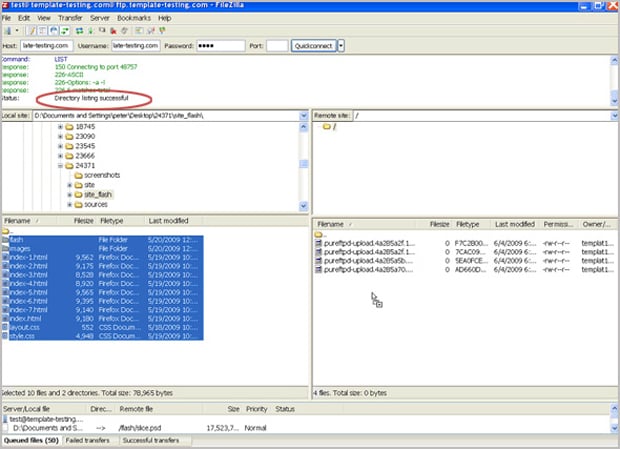Click the Port input field
Image resolution: width=620 pixels, height=449 pixels.
coord(277,46)
